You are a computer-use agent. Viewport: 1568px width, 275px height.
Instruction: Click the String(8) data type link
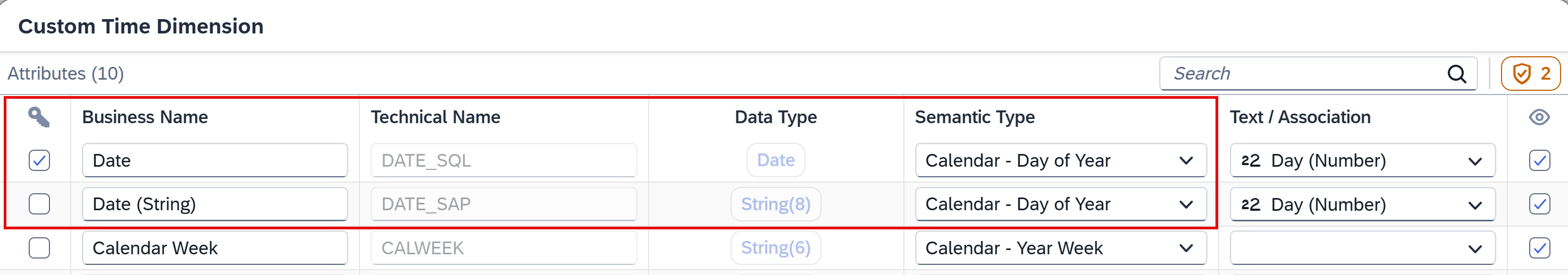[775, 204]
